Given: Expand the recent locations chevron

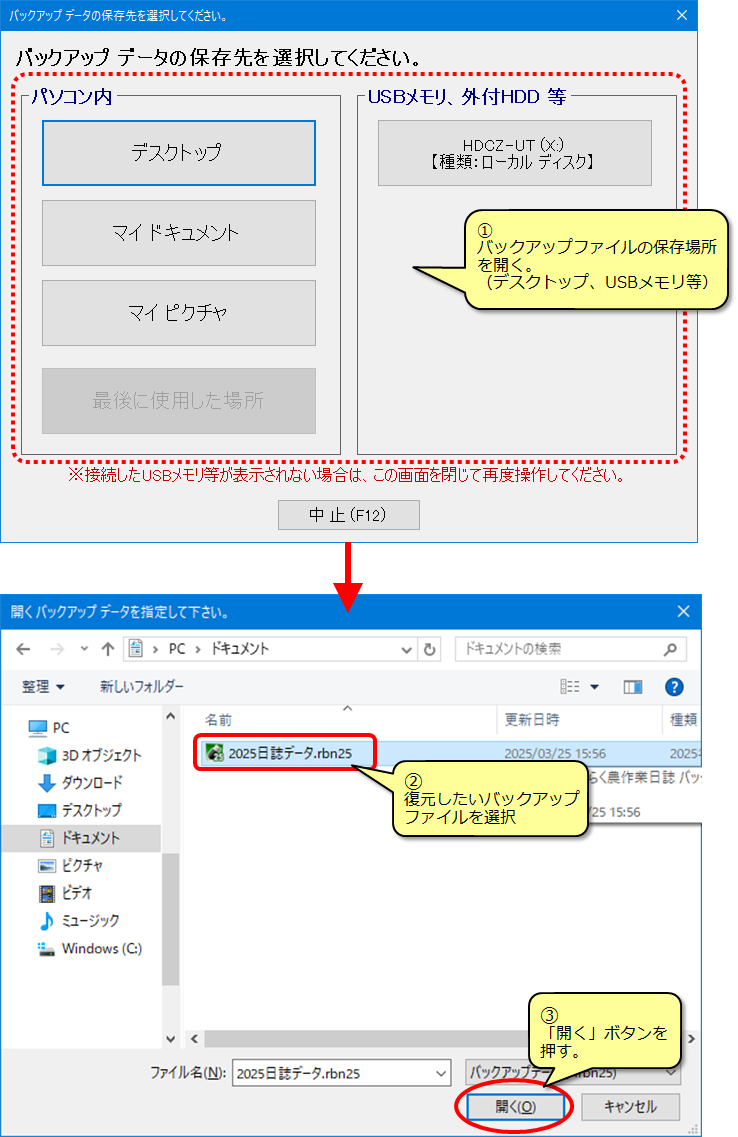Looking at the screenshot, I should (83, 649).
